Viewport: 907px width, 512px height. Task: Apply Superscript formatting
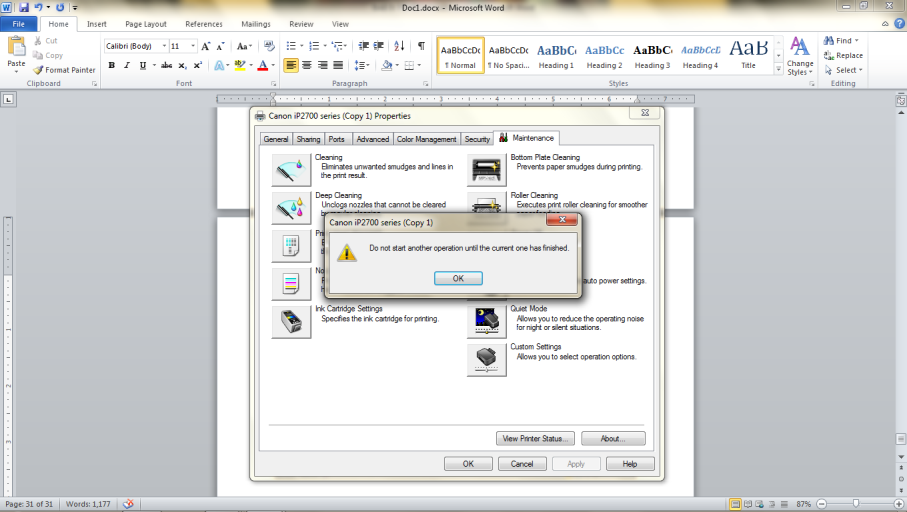click(197, 65)
